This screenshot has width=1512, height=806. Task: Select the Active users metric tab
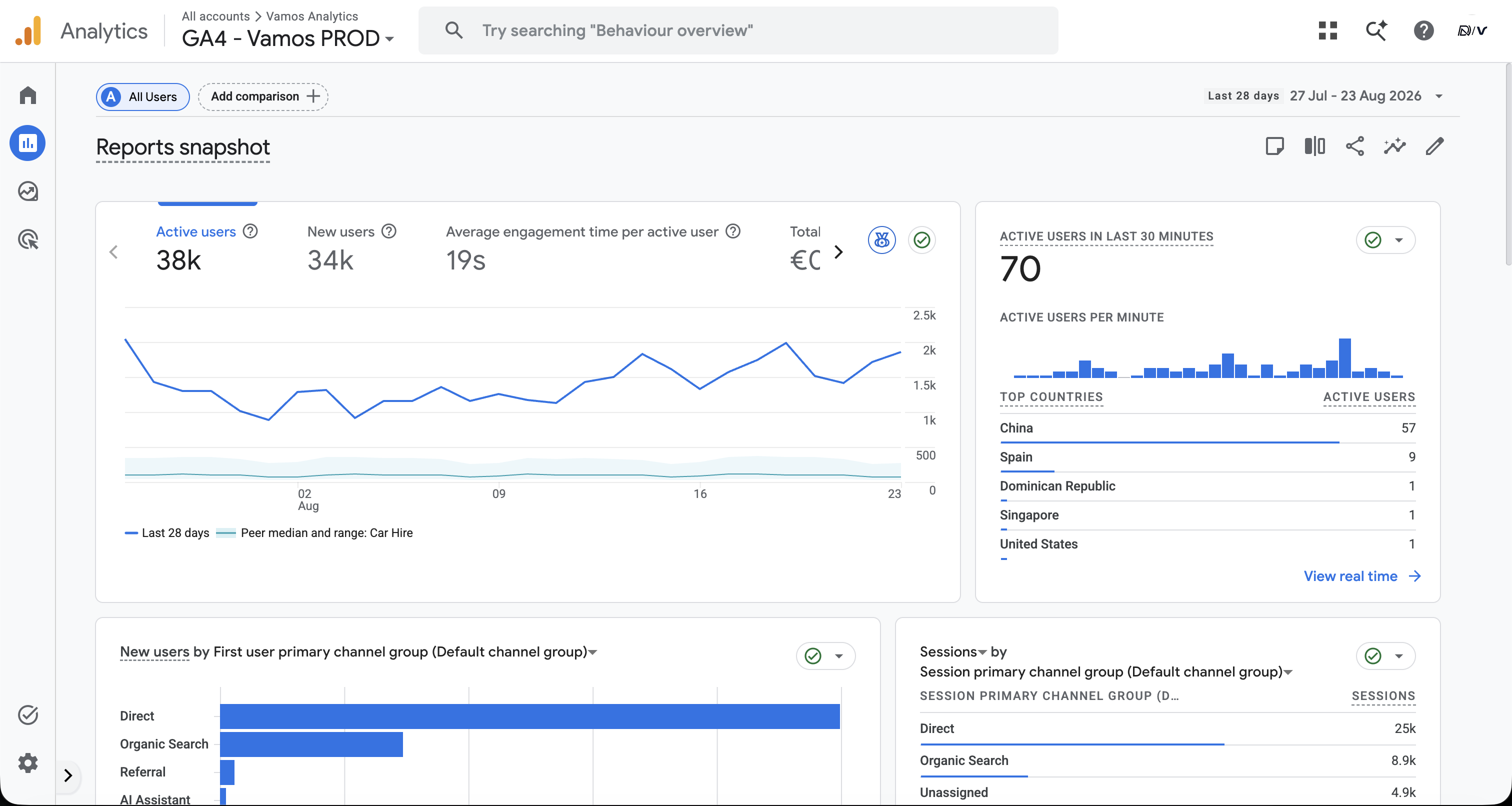[x=206, y=247]
